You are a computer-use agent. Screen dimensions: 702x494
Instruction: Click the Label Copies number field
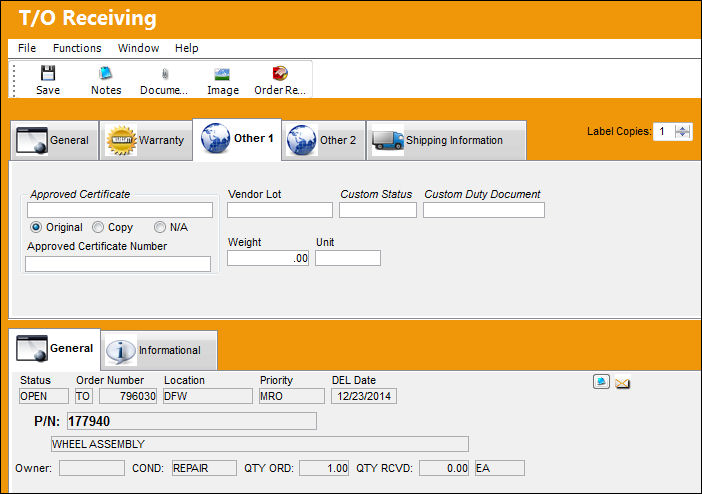(x=664, y=132)
